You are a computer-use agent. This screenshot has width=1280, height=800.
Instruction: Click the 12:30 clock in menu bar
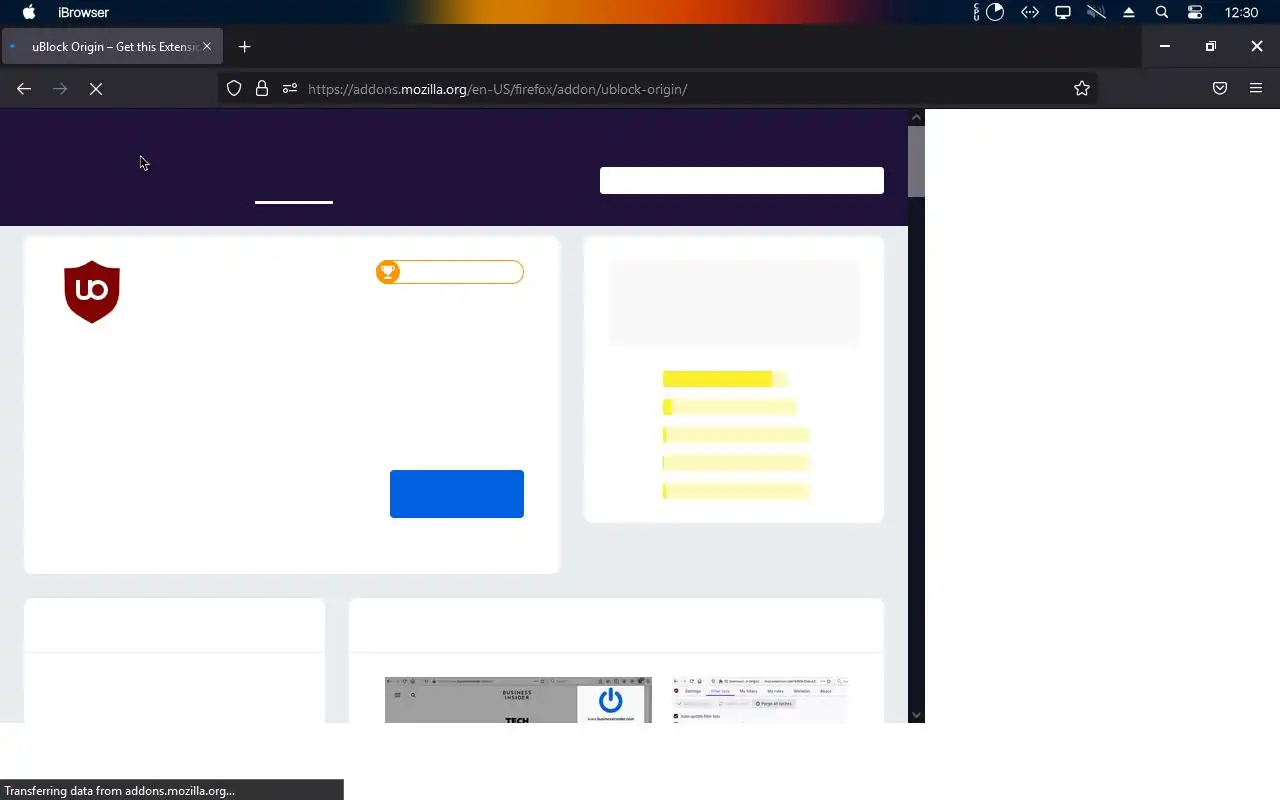coord(1241,12)
